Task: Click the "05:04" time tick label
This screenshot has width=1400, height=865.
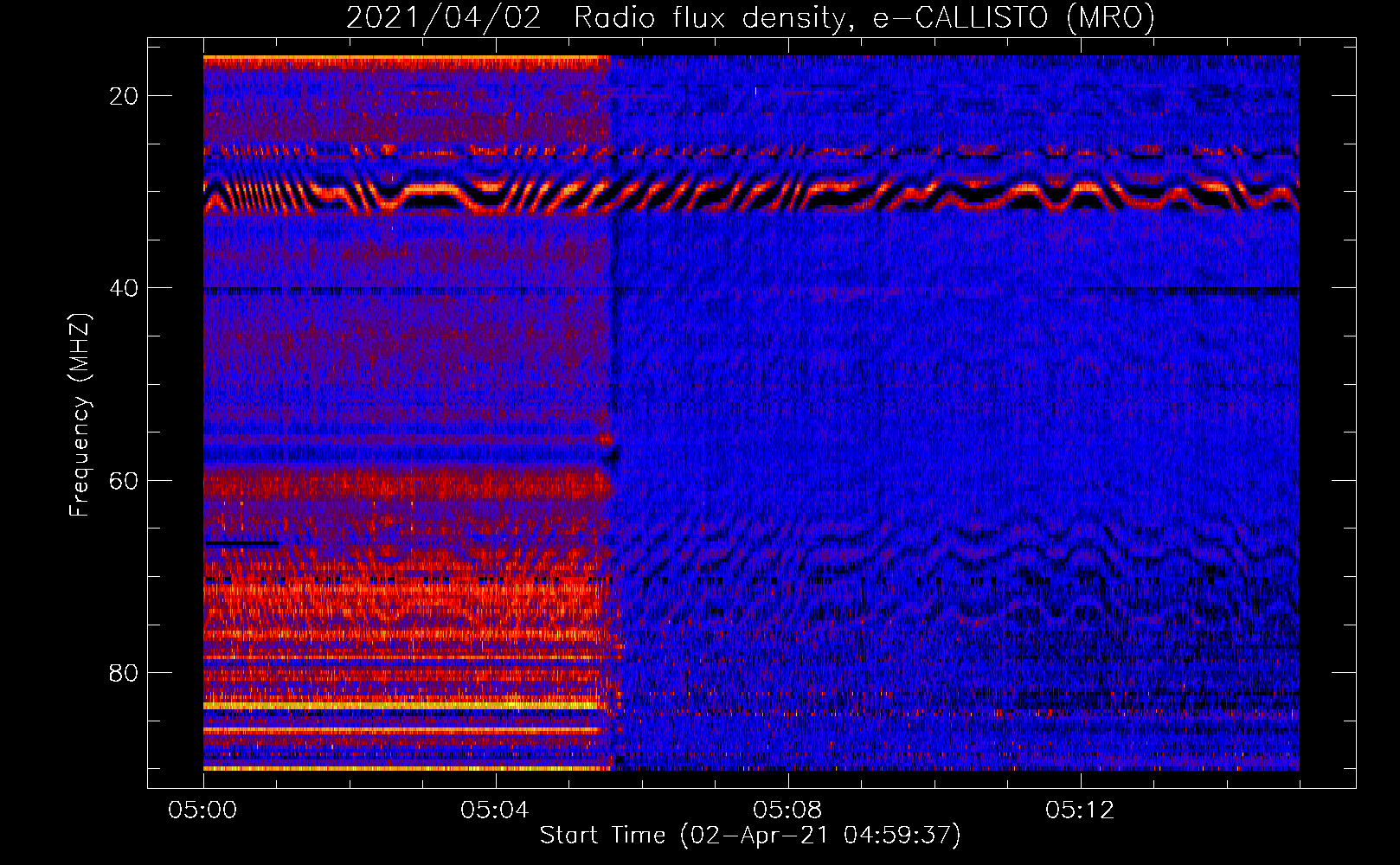Action: tap(495, 811)
